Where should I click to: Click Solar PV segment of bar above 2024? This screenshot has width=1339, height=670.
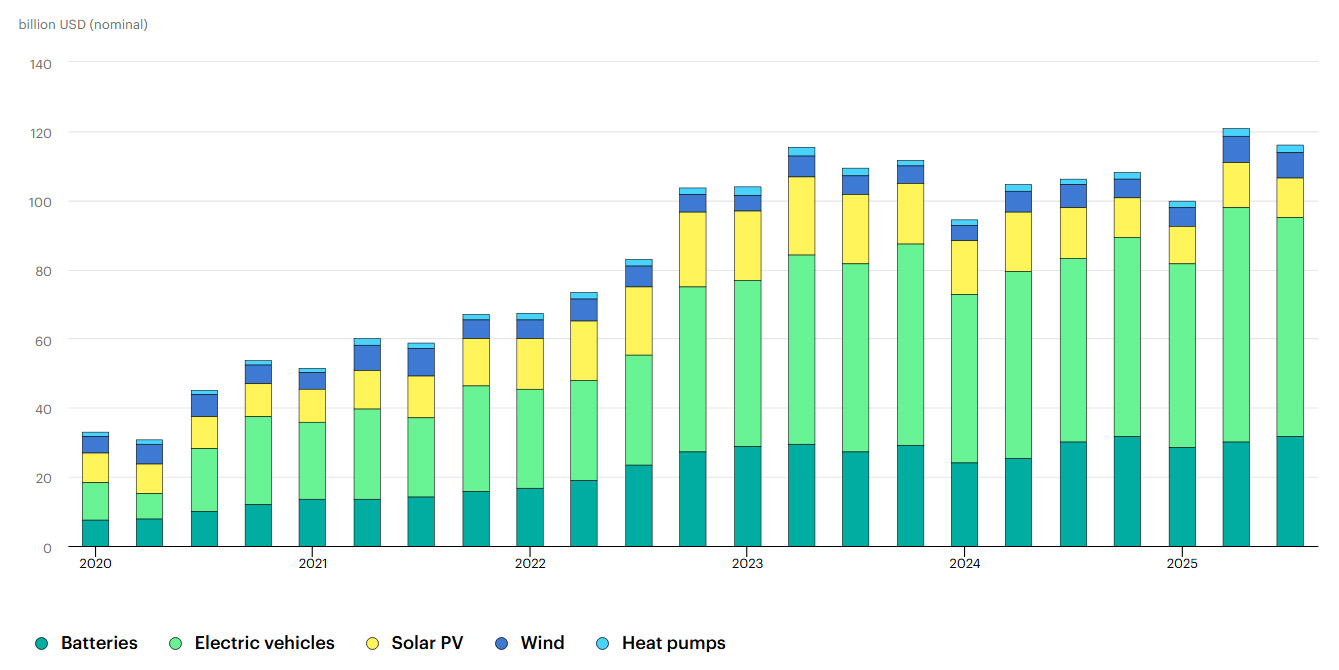pos(964,267)
